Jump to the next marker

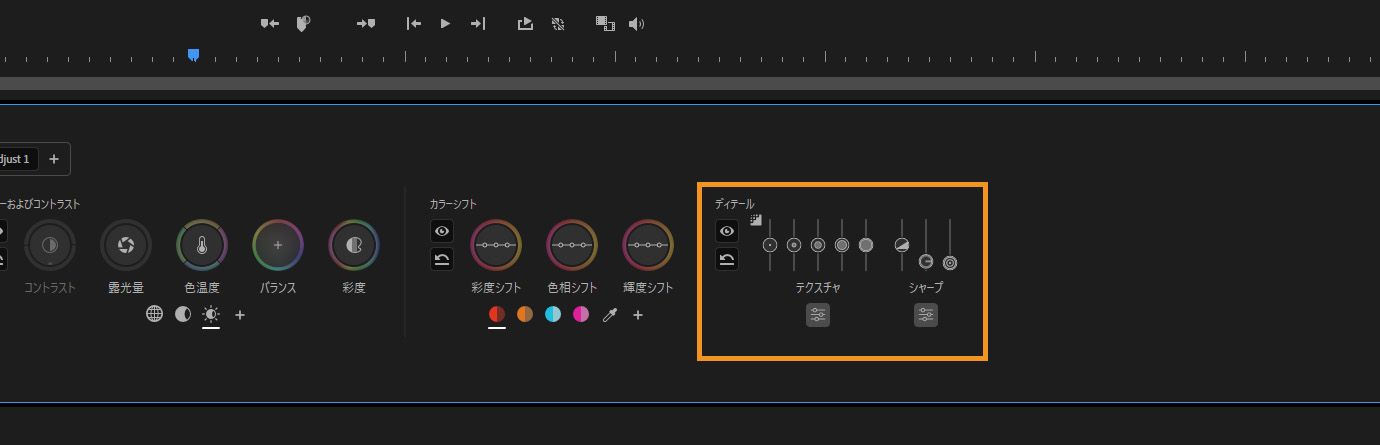click(x=366, y=23)
